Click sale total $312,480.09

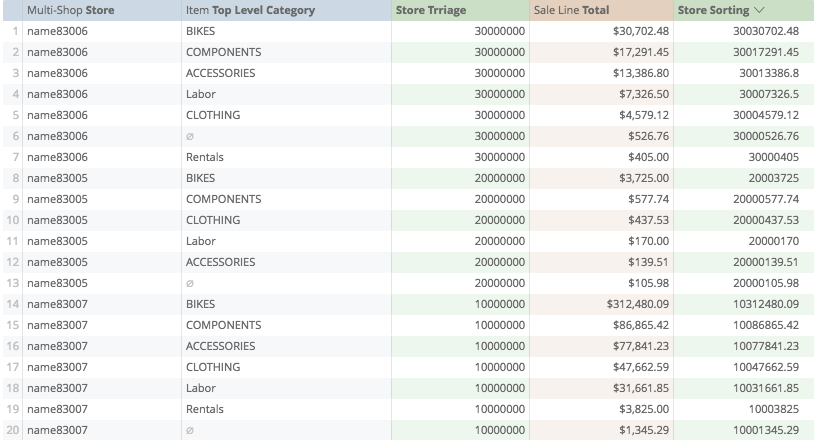pos(638,304)
